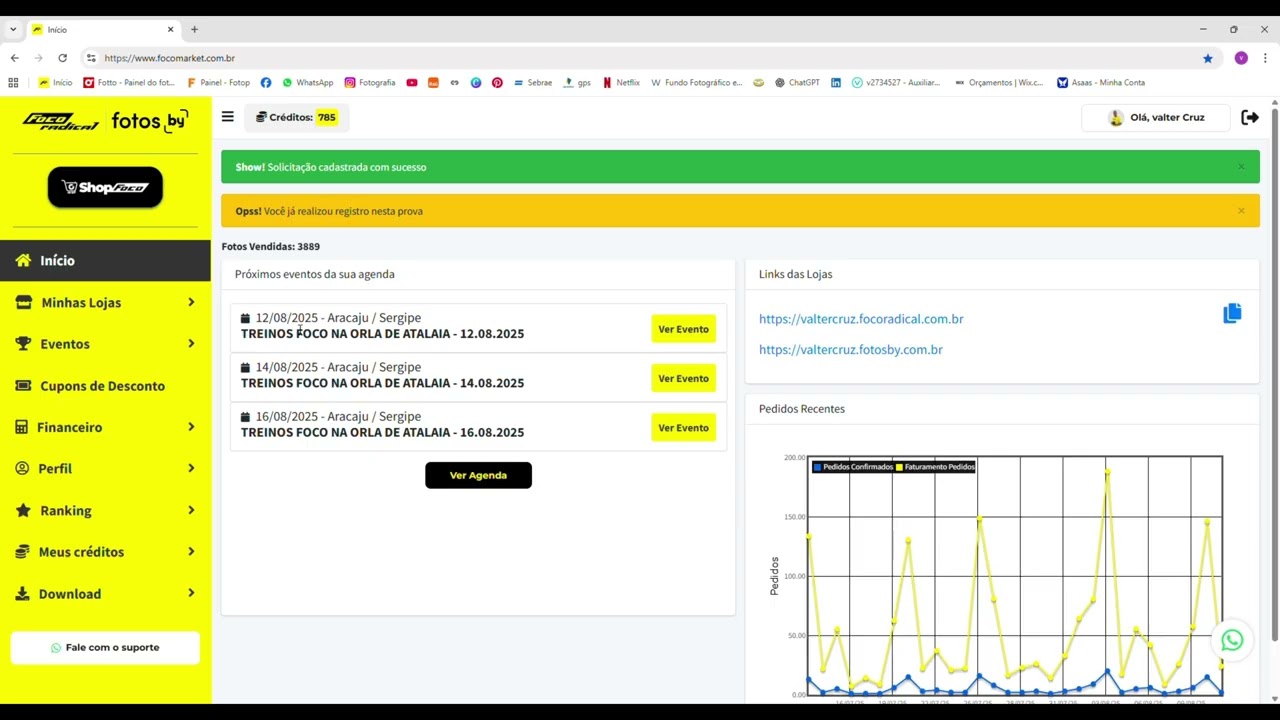The image size is (1280, 720).
Task: Open the Sebrae bookmark
Action: tap(533, 83)
